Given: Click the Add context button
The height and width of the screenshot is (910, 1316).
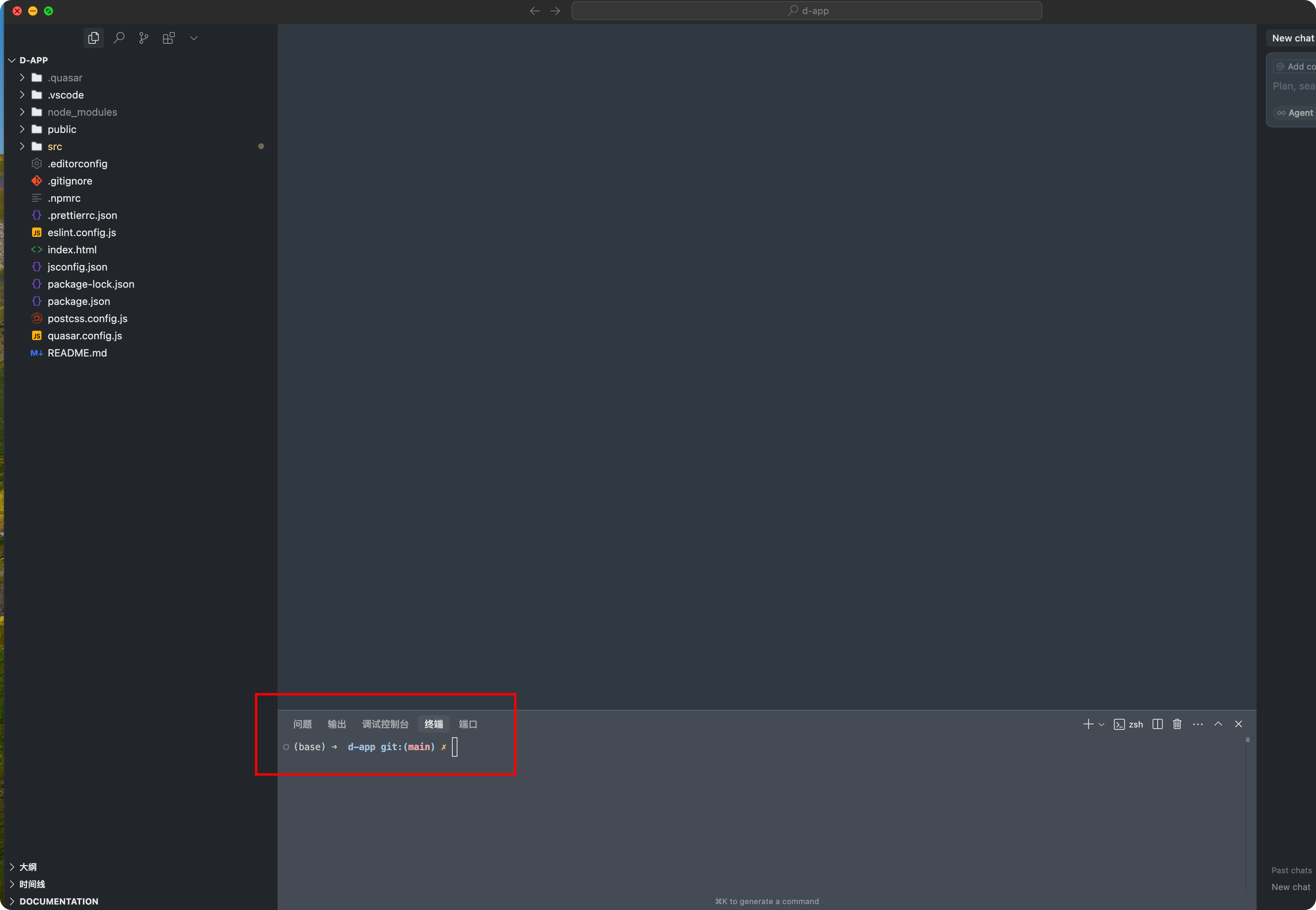Looking at the screenshot, I should (x=1295, y=67).
